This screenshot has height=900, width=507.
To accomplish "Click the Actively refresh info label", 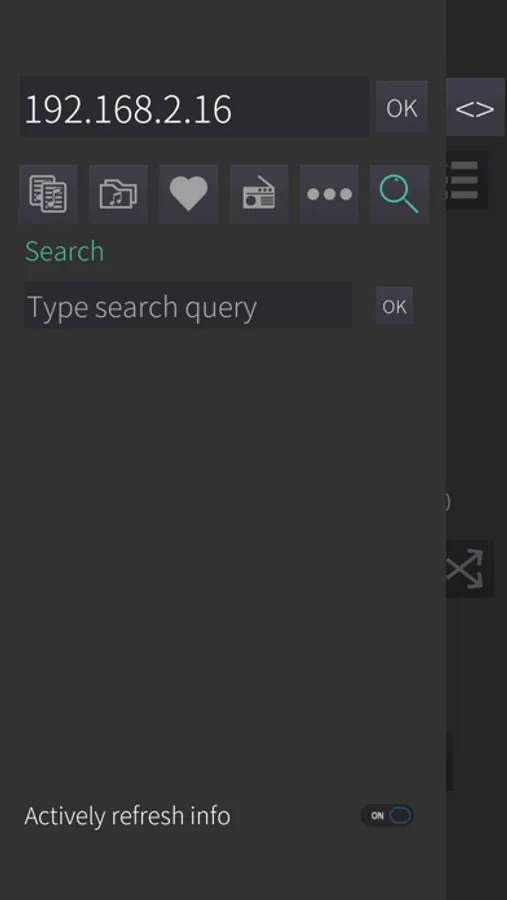I will click(x=127, y=816).
